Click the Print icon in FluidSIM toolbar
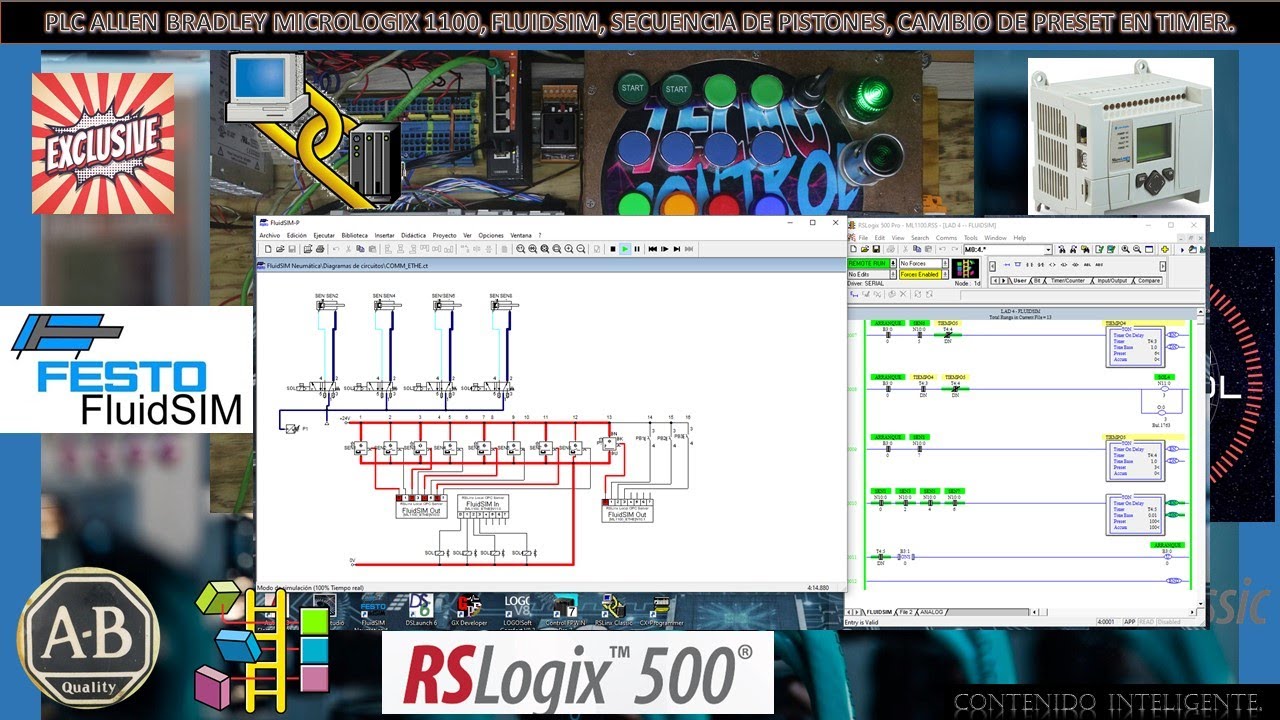 point(320,249)
